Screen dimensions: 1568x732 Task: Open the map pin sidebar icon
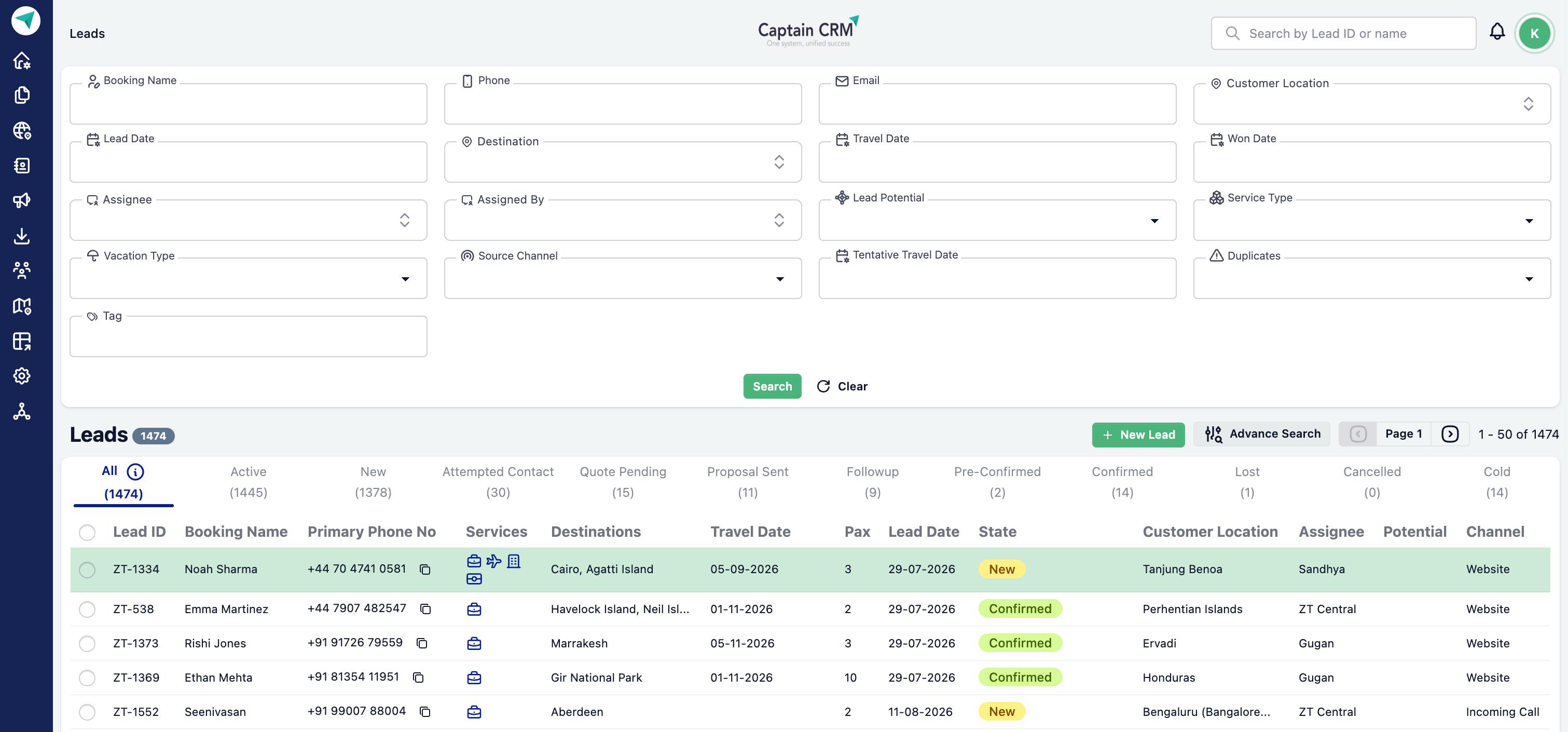pos(22,306)
